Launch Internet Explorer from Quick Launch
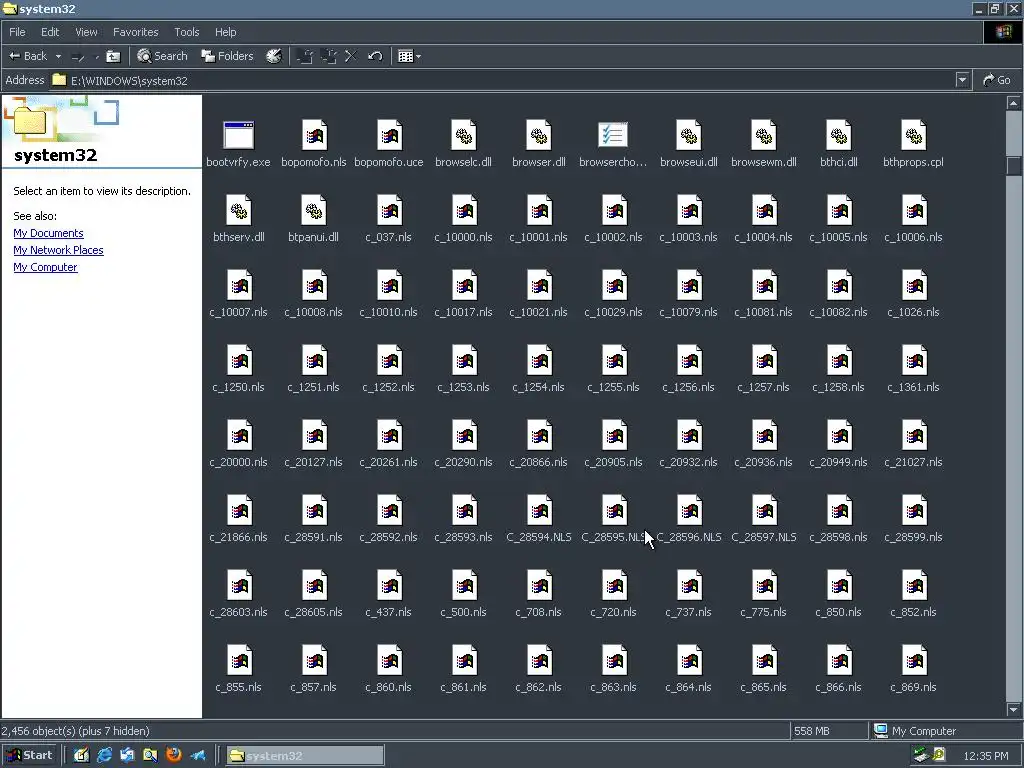 click(104, 755)
